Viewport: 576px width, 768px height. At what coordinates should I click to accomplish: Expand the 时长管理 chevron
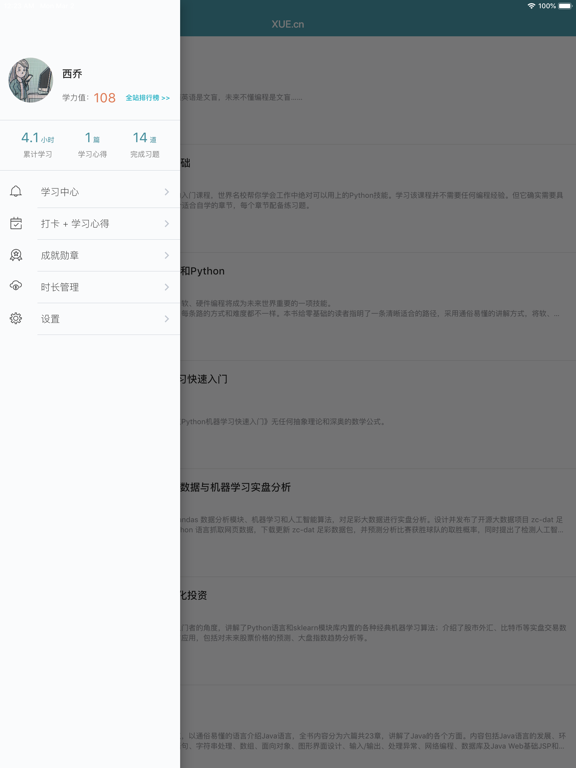167,287
